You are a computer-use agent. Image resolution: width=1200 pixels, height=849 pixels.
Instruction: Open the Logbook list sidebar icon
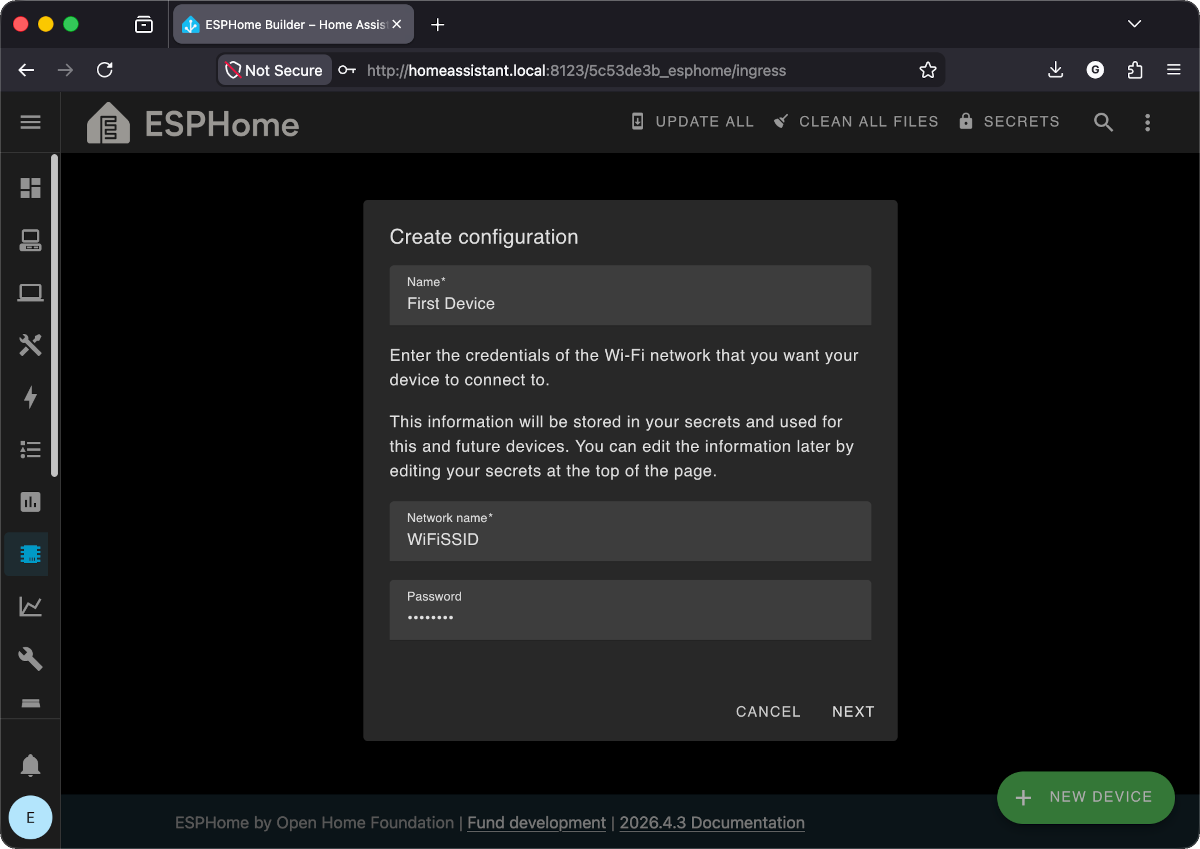pyautogui.click(x=30, y=449)
